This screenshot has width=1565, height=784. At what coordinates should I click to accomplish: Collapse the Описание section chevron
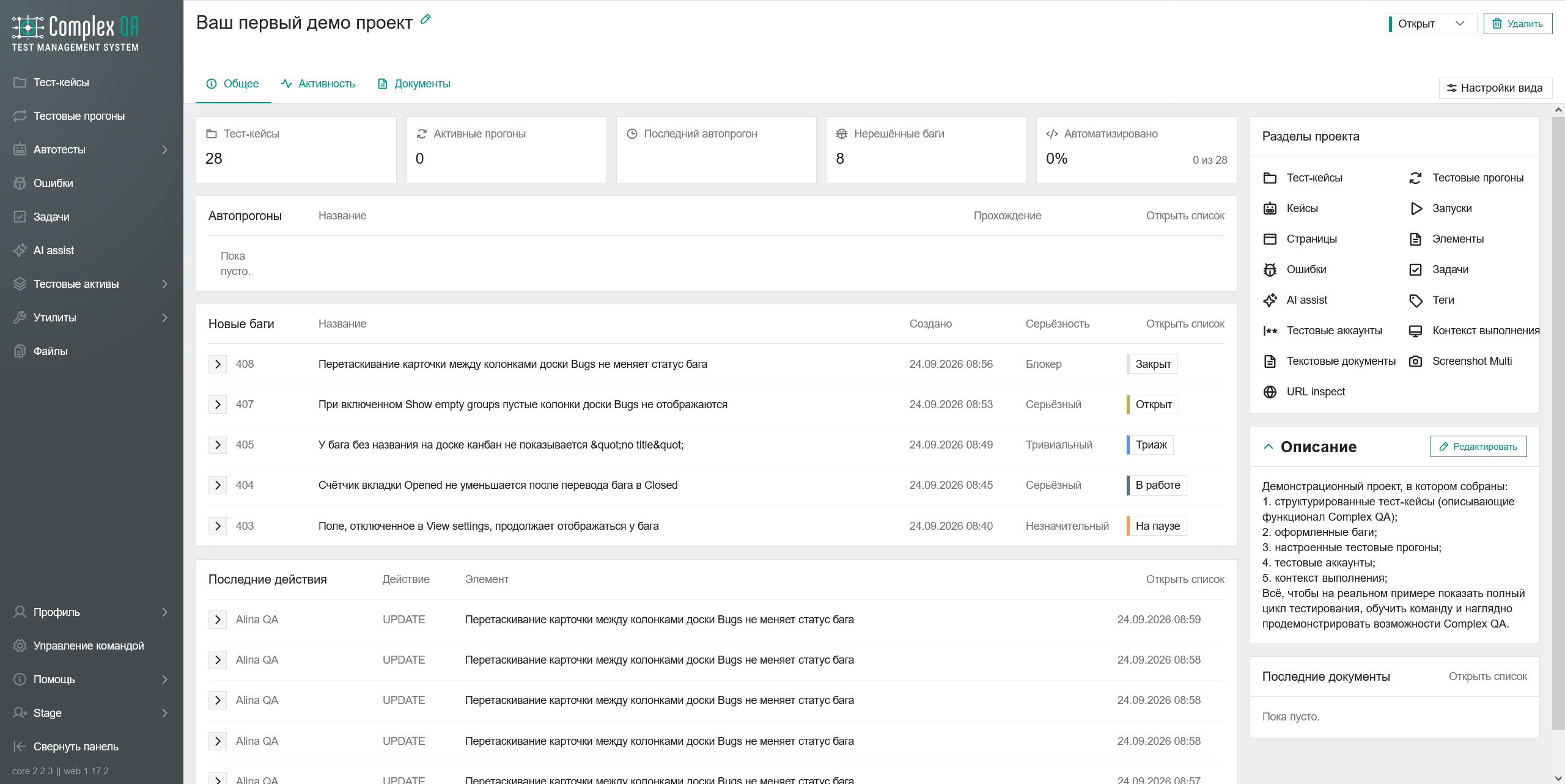click(1269, 447)
